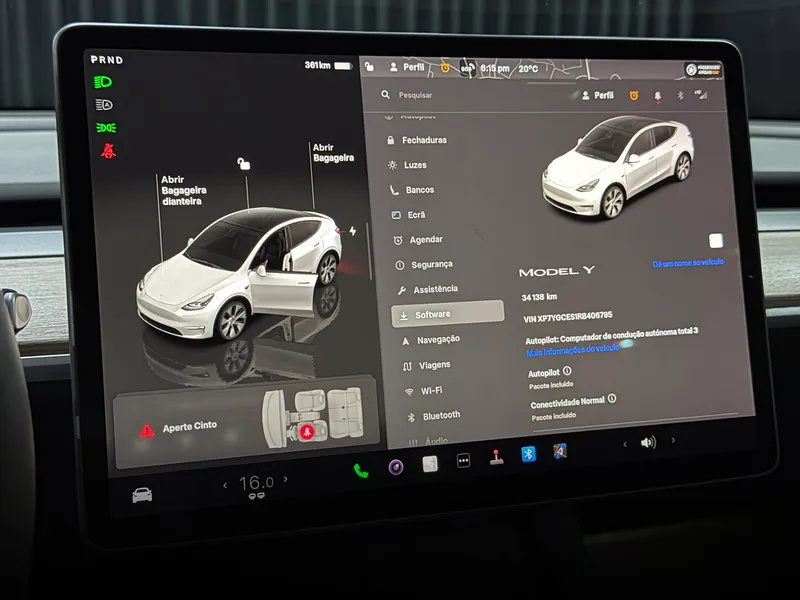Tap the 6:15 pm clock display
800x600 pixels.
pos(494,68)
